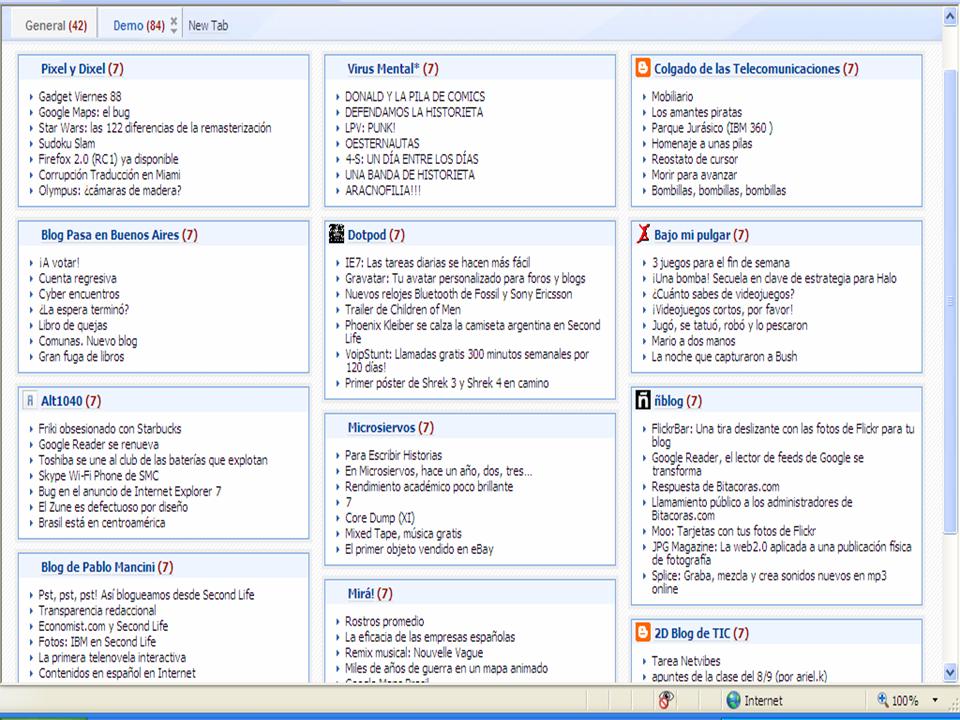Click the Dotpod feed icon
The height and width of the screenshot is (720, 960).
pos(336,234)
